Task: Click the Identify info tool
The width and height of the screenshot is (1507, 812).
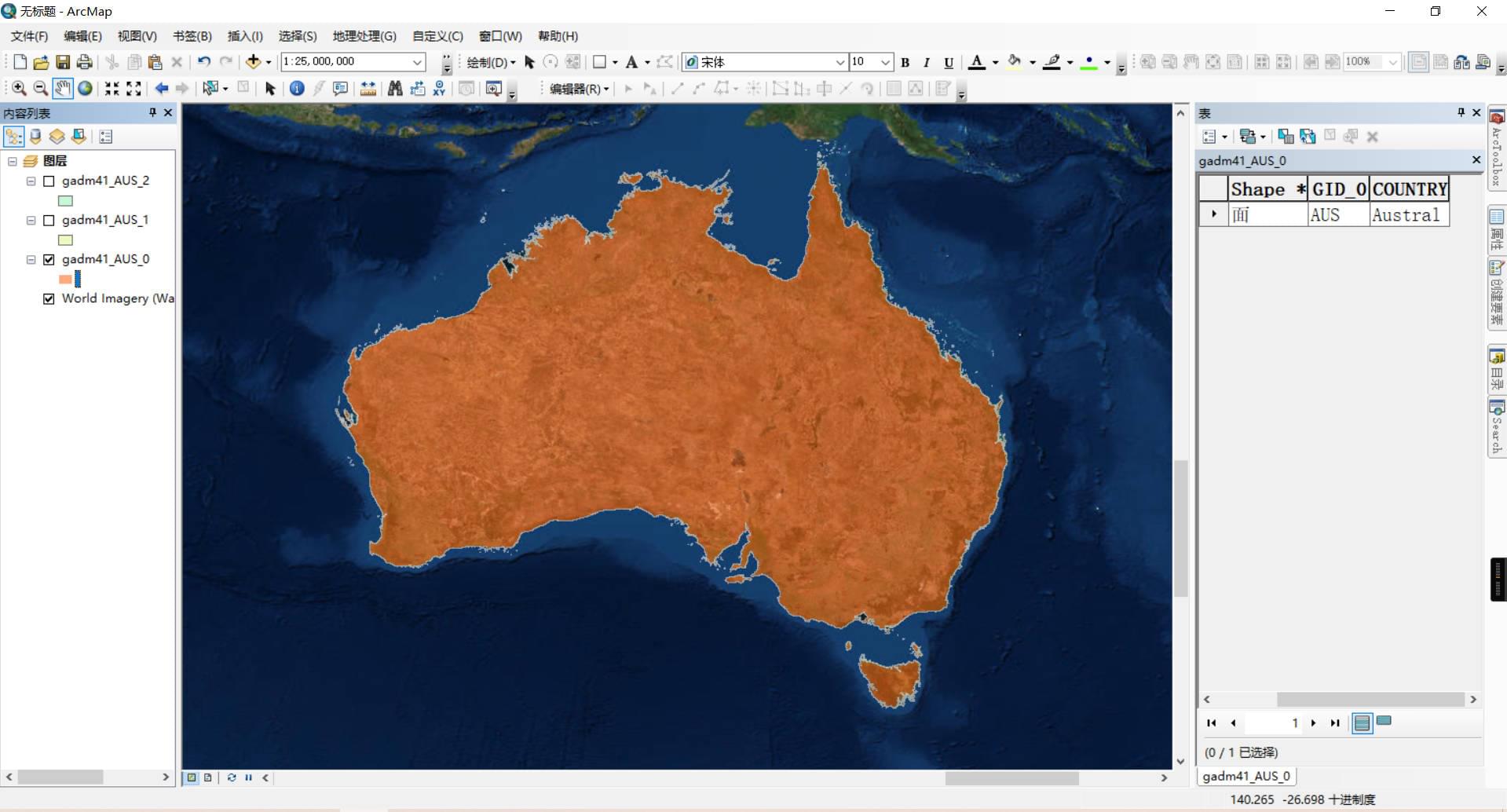Action: 297,89
